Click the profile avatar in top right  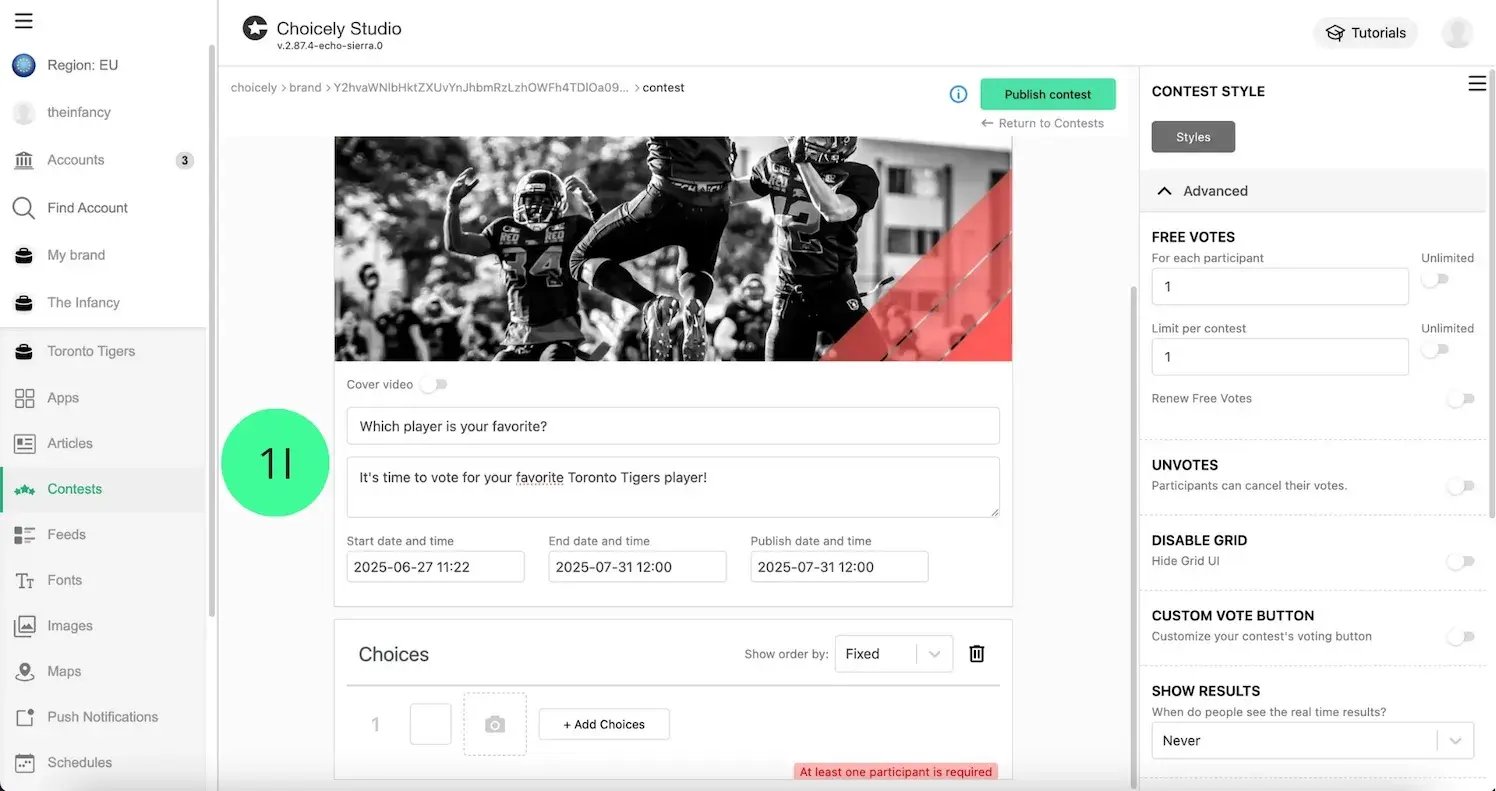[x=1457, y=33]
